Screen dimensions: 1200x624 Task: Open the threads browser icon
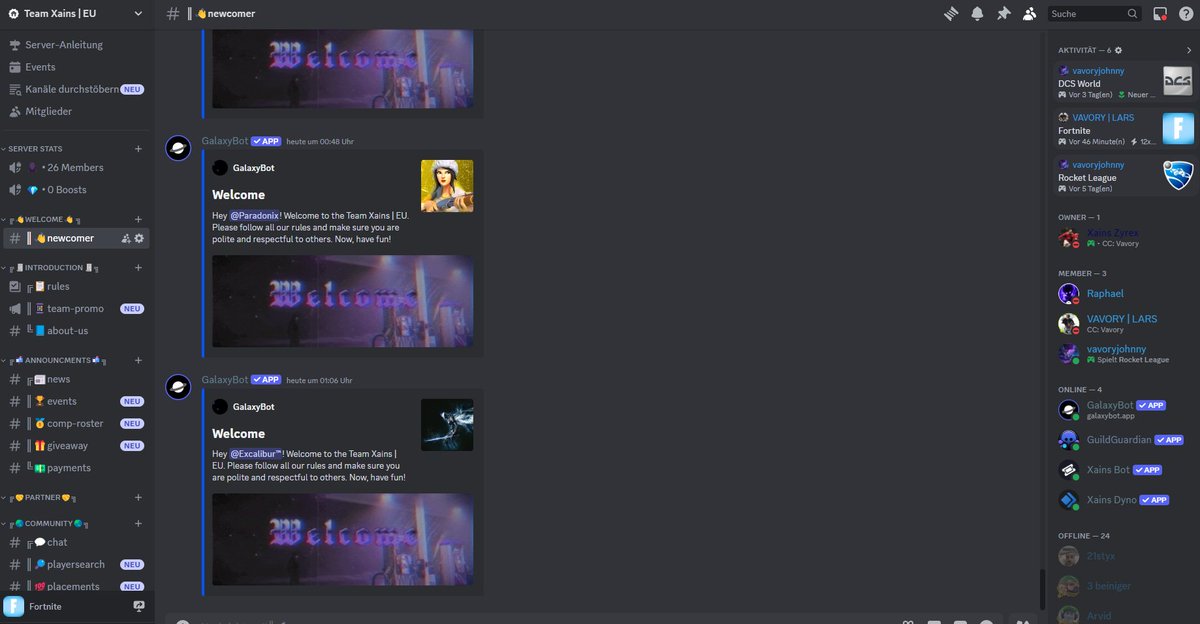click(x=950, y=13)
